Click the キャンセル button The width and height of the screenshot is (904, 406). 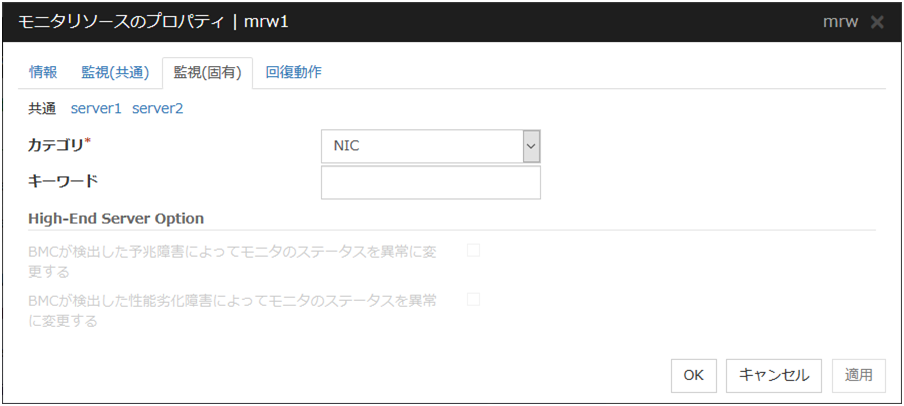click(x=774, y=375)
